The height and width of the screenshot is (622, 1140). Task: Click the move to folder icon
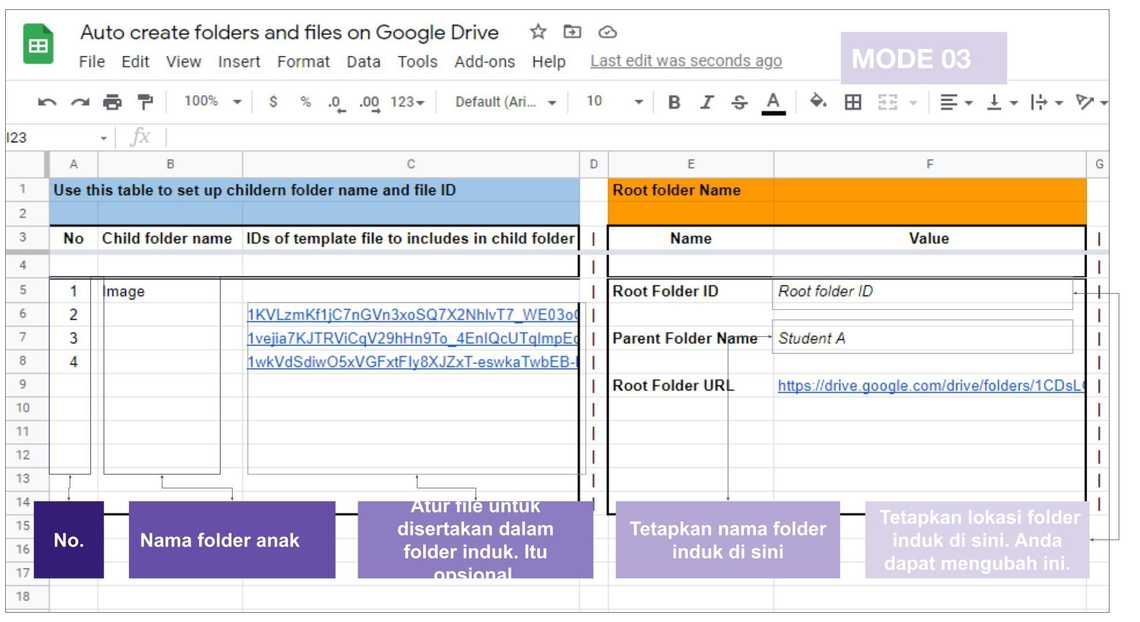pos(572,32)
